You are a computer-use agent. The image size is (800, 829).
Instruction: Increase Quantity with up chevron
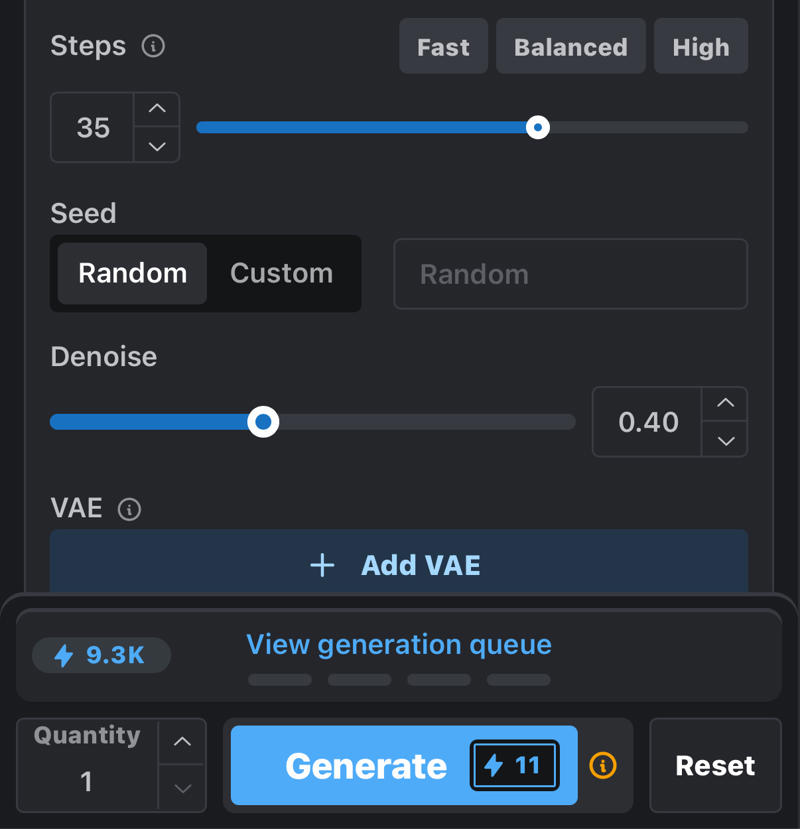click(x=182, y=741)
